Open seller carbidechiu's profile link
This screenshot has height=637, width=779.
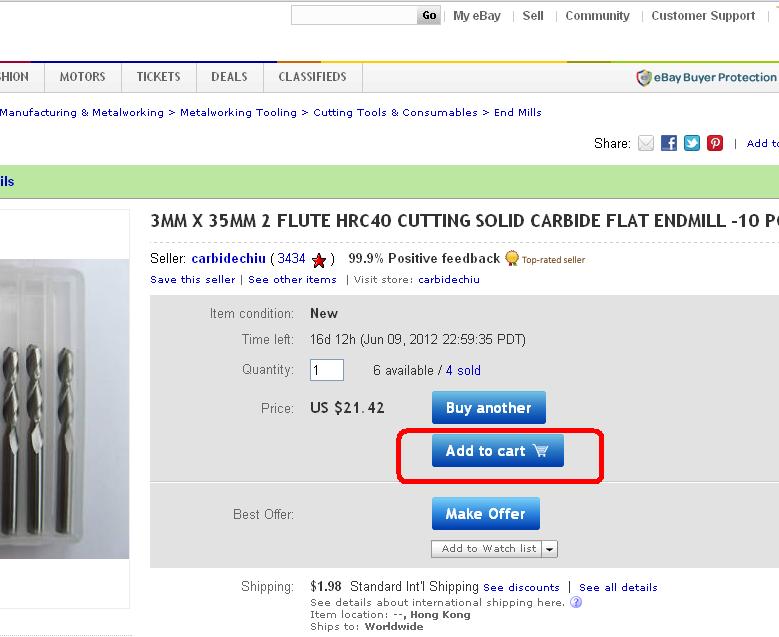[228, 259]
